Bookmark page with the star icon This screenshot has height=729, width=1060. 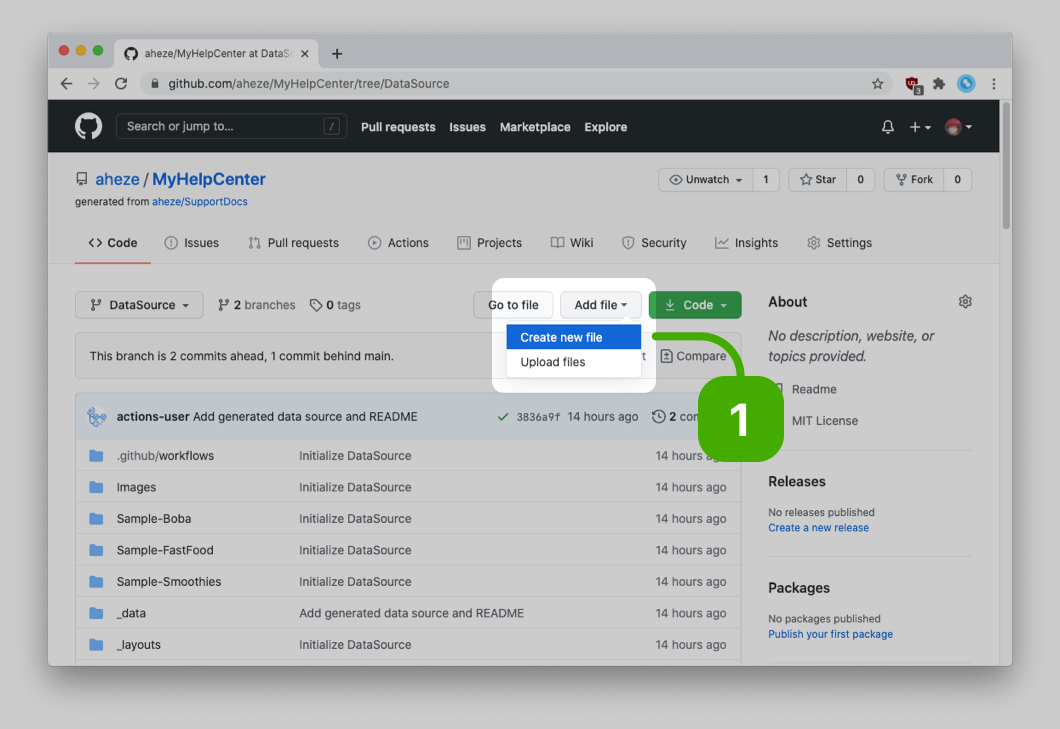877,84
